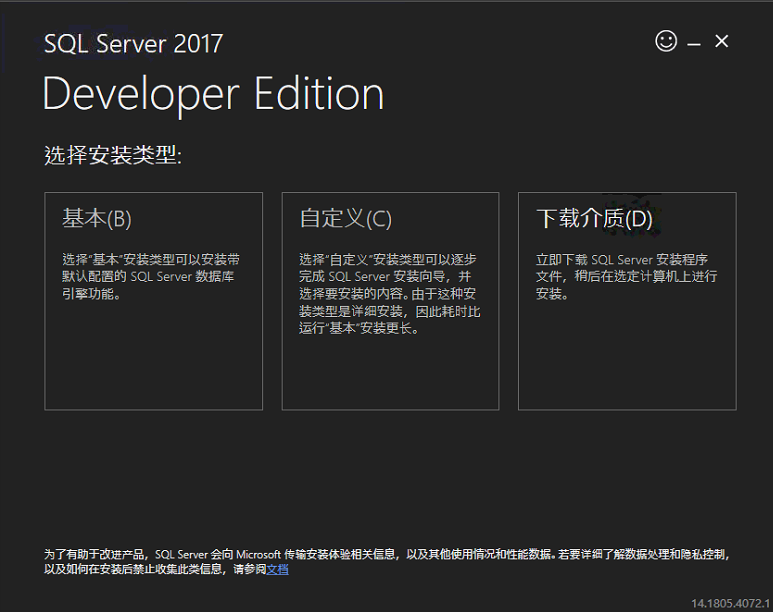
Task: Minimize the SQL Server installer window
Action: [694, 44]
